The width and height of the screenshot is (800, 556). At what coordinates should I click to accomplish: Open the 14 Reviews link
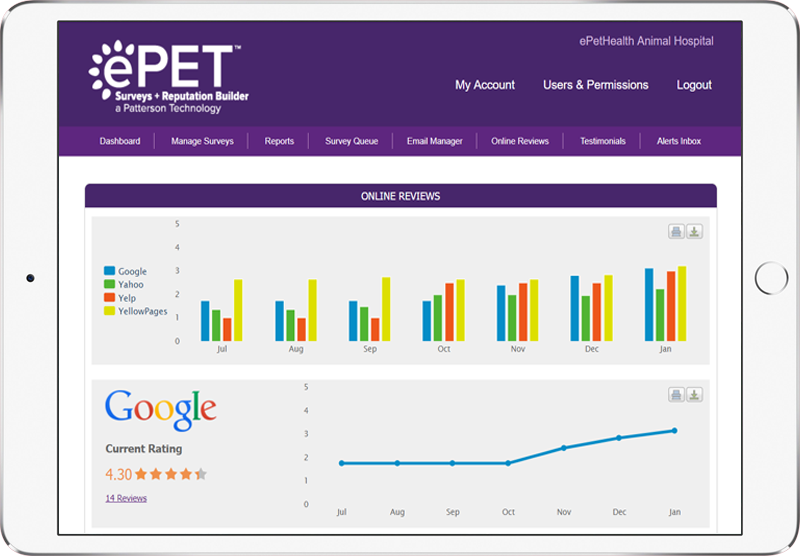[126, 498]
